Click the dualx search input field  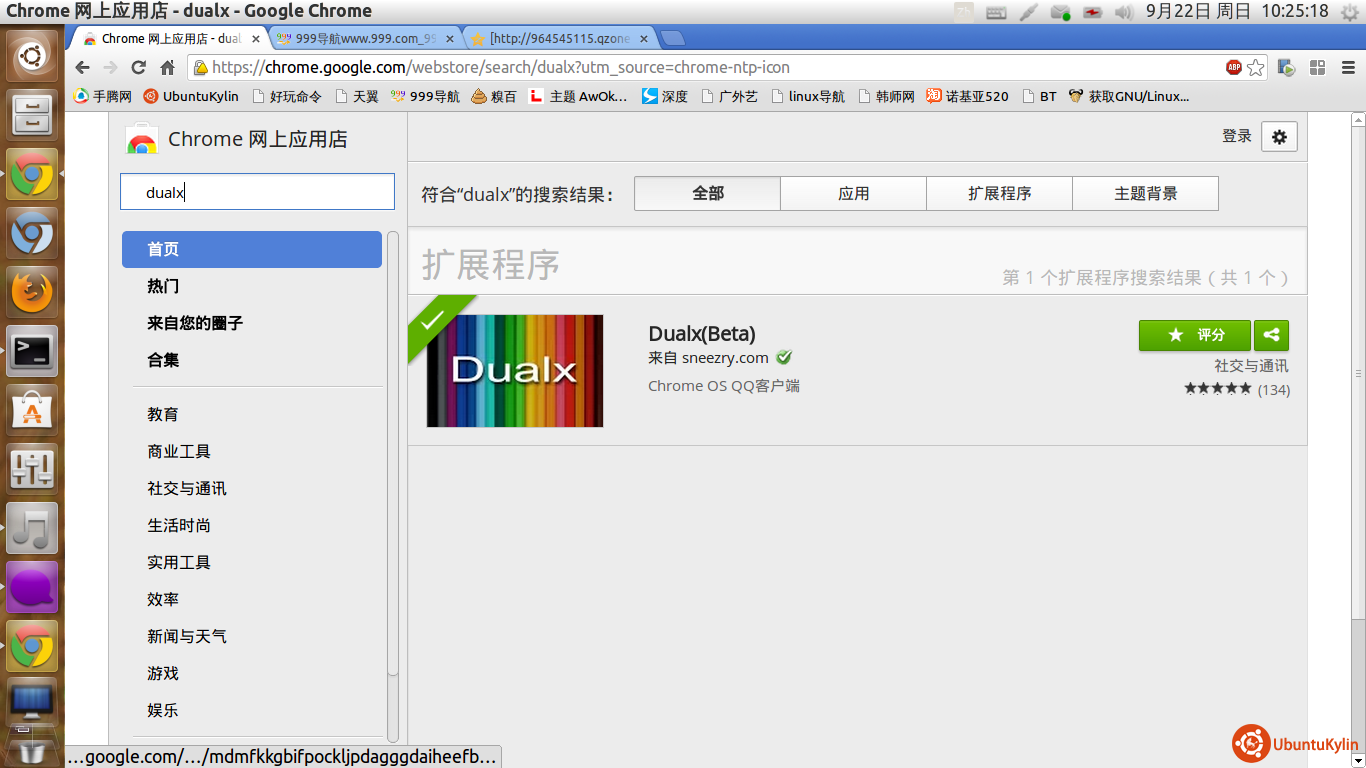(257, 192)
